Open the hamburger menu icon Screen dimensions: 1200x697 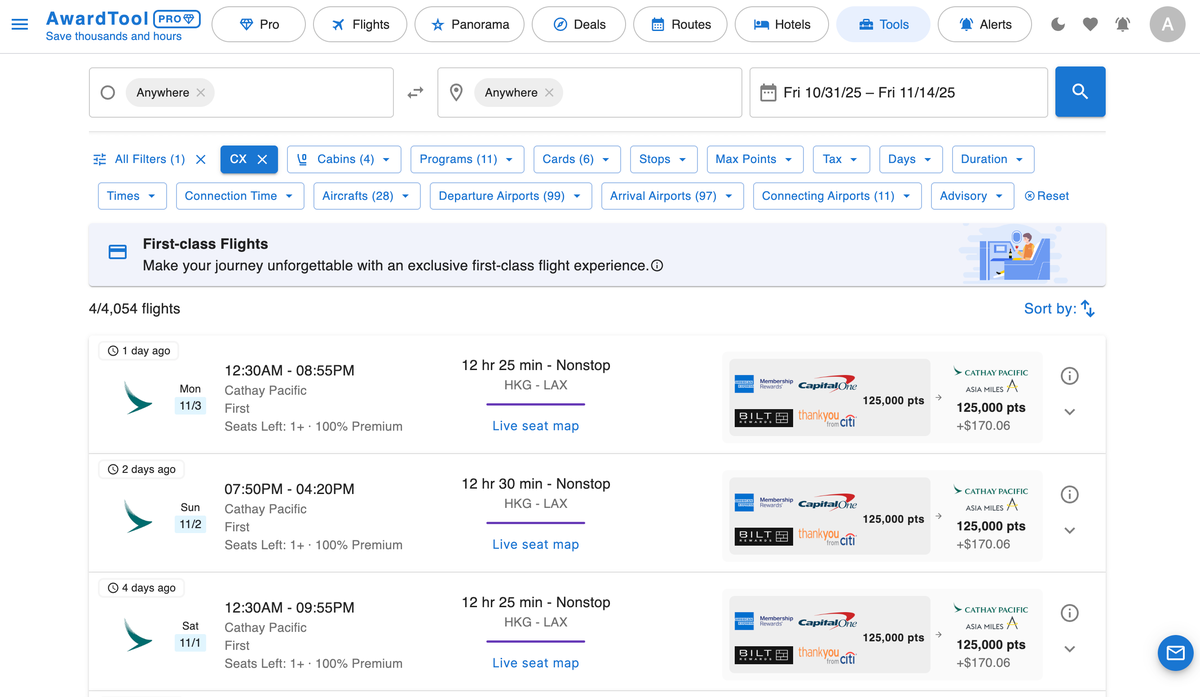click(20, 25)
